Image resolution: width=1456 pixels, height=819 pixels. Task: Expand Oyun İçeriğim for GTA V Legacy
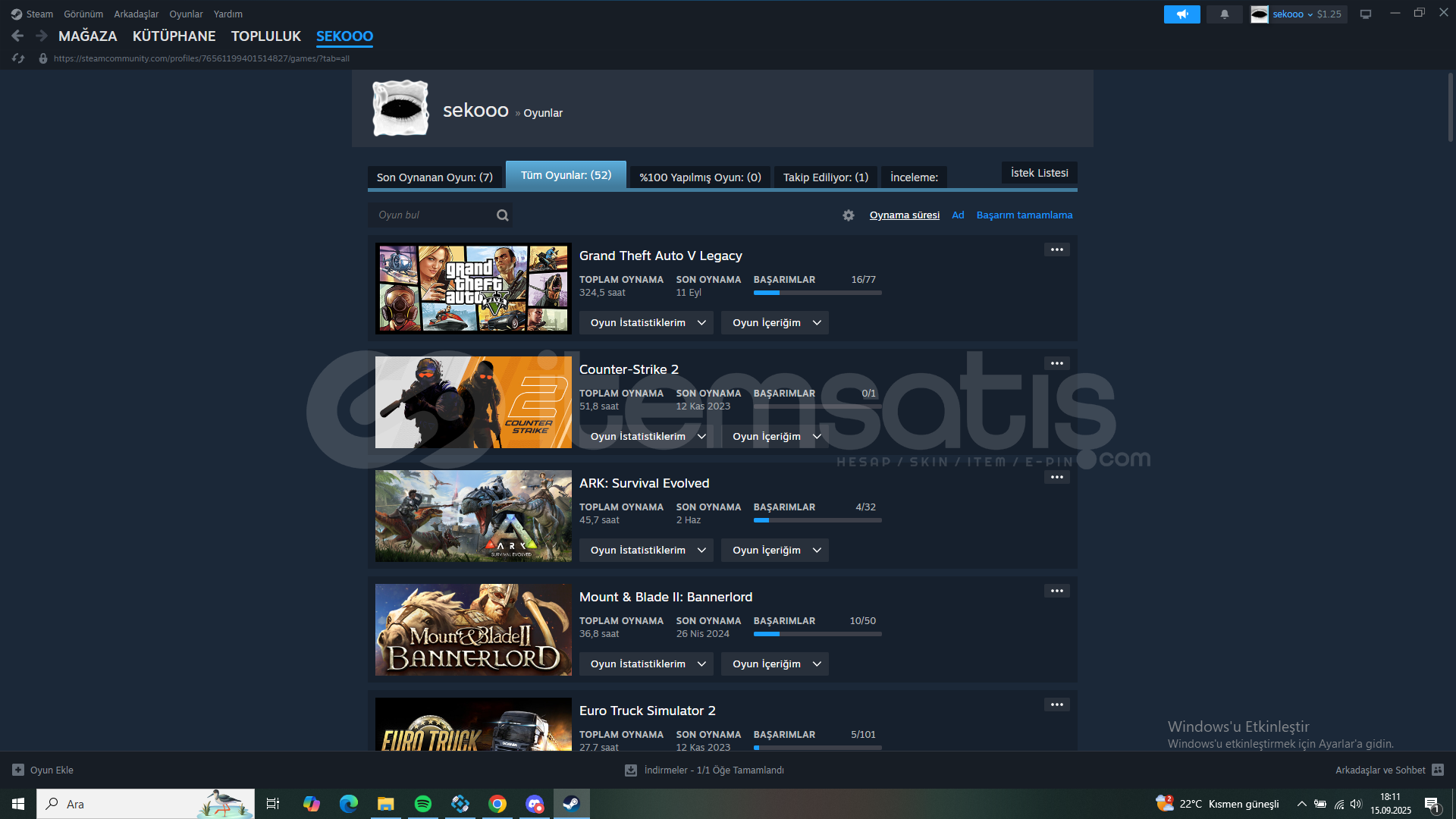pyautogui.click(x=775, y=323)
